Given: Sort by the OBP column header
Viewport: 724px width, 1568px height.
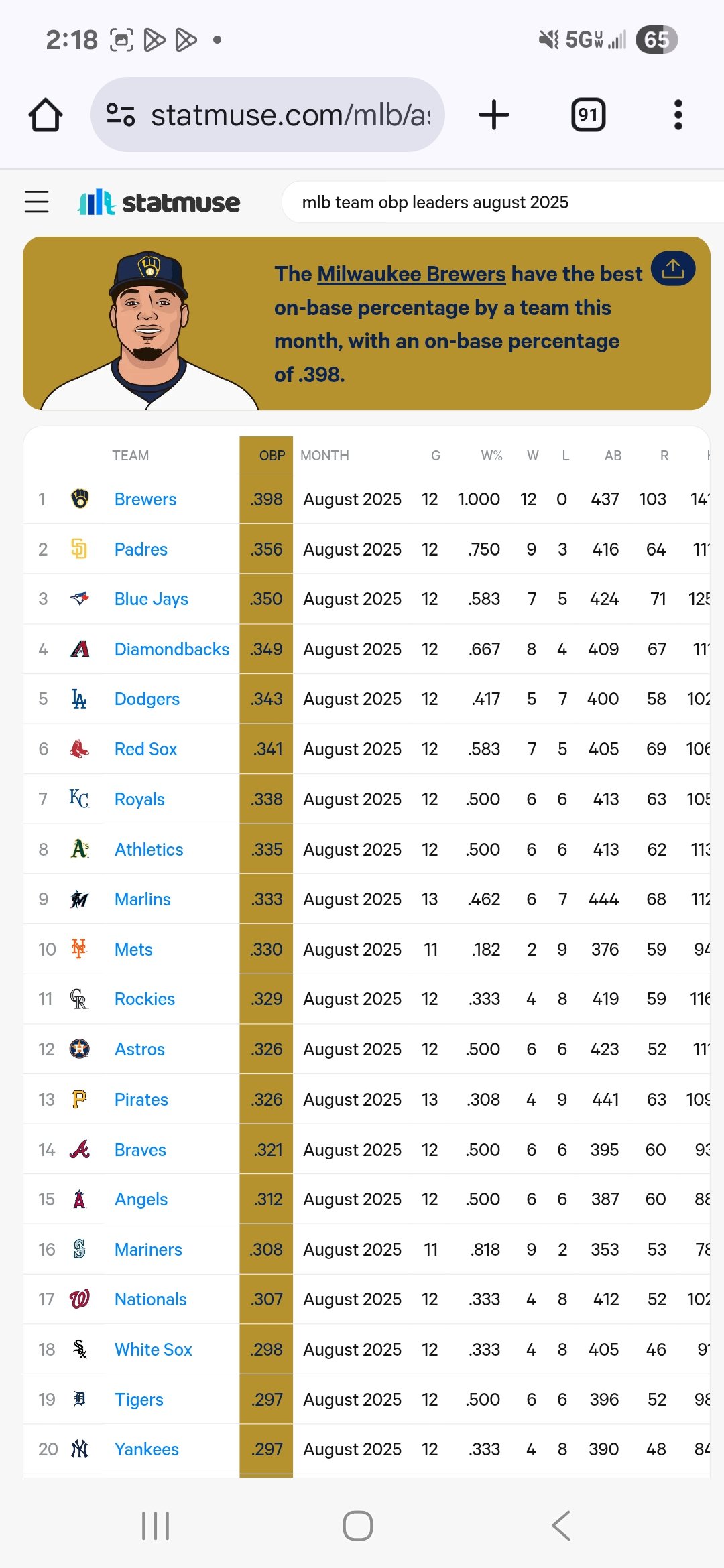Looking at the screenshot, I should pos(272,456).
